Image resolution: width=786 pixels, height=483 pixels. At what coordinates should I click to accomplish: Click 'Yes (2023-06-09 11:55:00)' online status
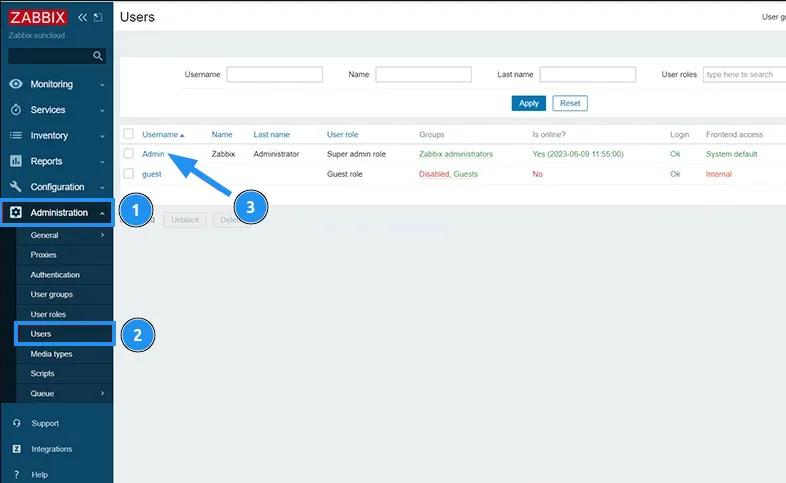tap(578, 154)
